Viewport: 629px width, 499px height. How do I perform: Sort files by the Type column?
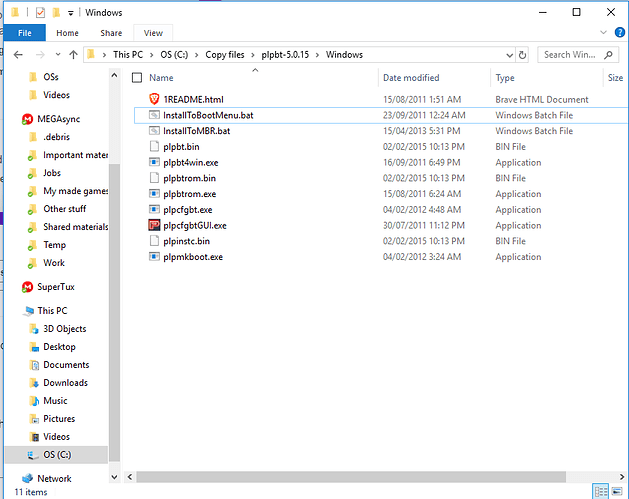coord(505,78)
